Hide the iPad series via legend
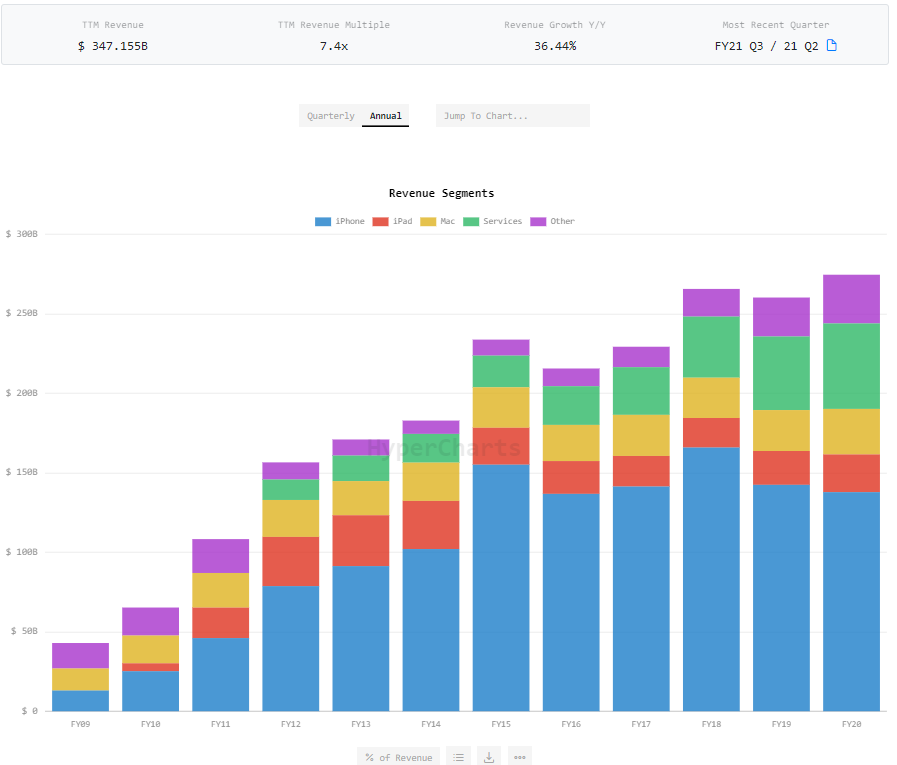Image resolution: width=897 pixels, height=765 pixels. pyautogui.click(x=392, y=221)
